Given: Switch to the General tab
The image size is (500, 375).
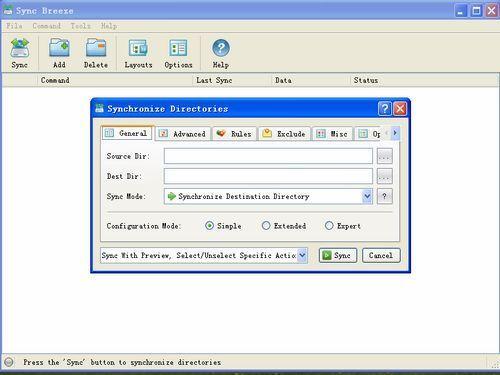Looking at the screenshot, I should pos(127,133).
